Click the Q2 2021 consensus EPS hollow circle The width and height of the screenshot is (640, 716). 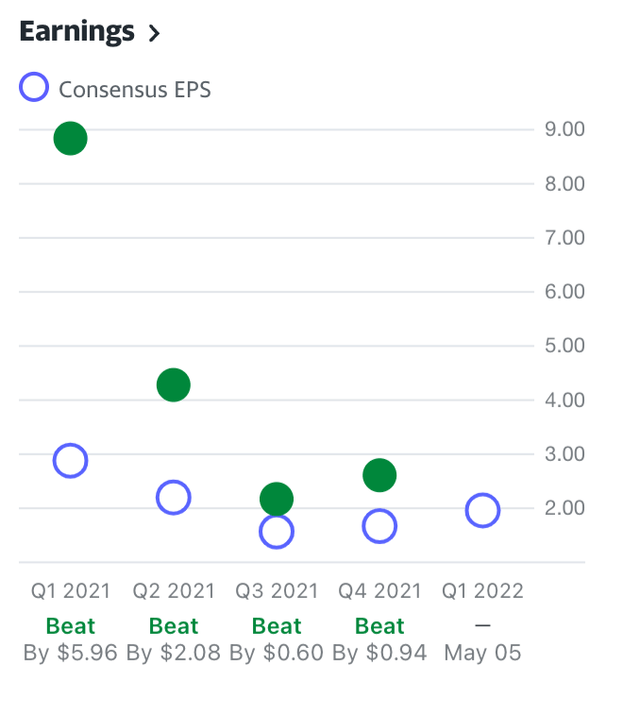(173, 497)
